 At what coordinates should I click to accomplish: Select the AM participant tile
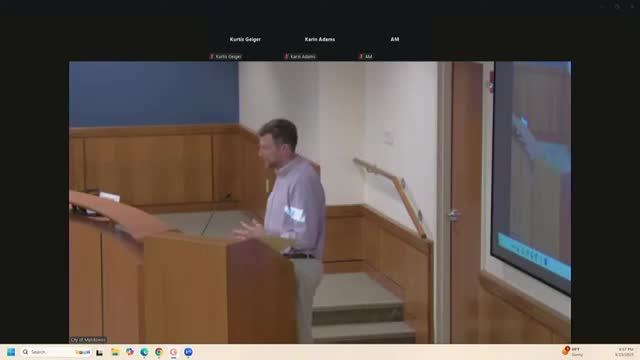[394, 40]
